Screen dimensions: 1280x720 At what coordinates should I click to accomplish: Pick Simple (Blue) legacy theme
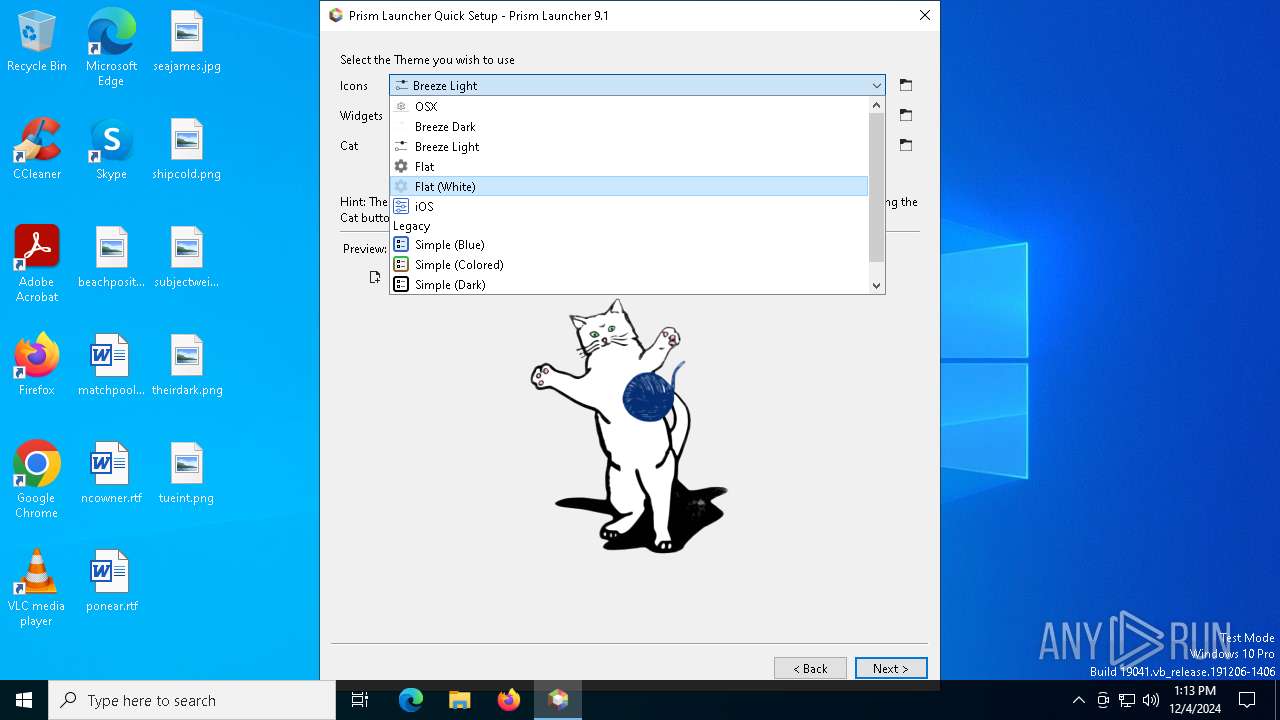click(629, 244)
